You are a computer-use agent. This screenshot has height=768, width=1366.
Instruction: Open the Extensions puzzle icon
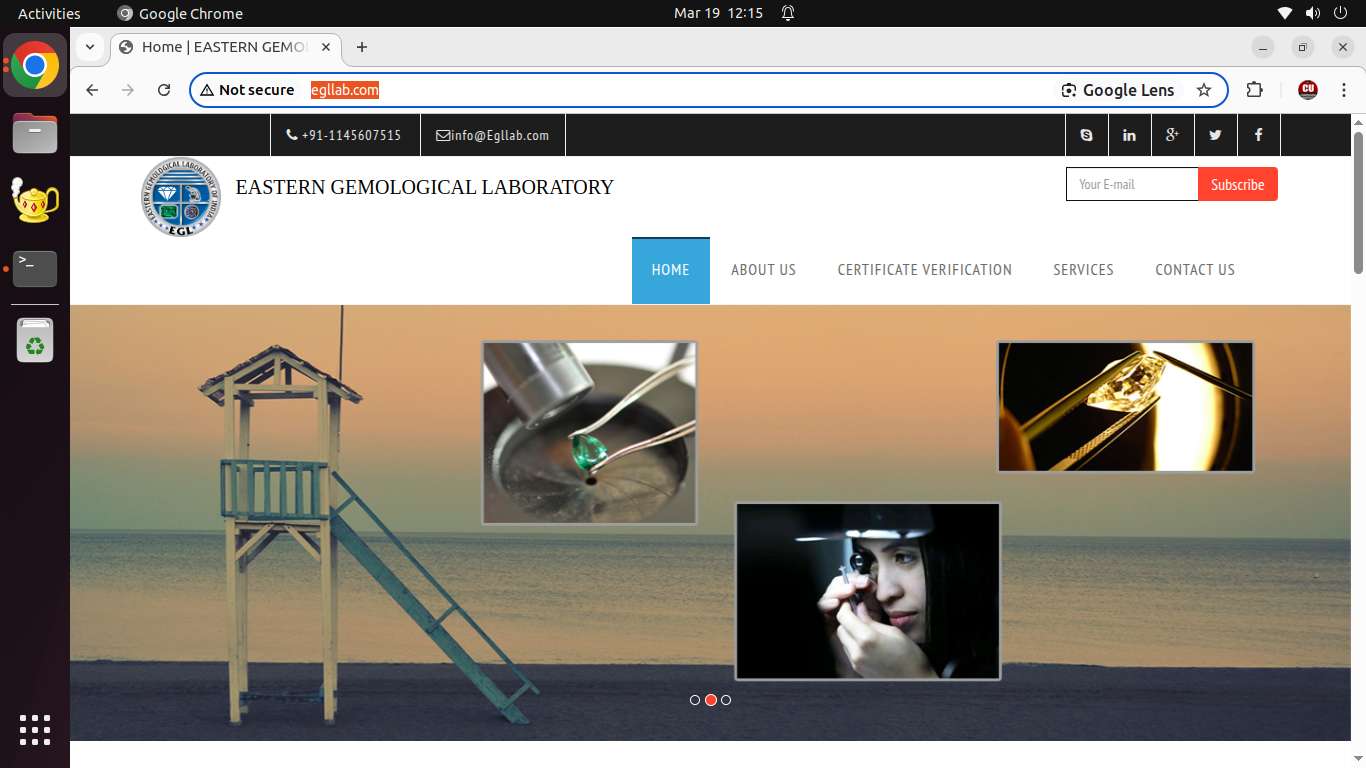pyautogui.click(x=1254, y=90)
